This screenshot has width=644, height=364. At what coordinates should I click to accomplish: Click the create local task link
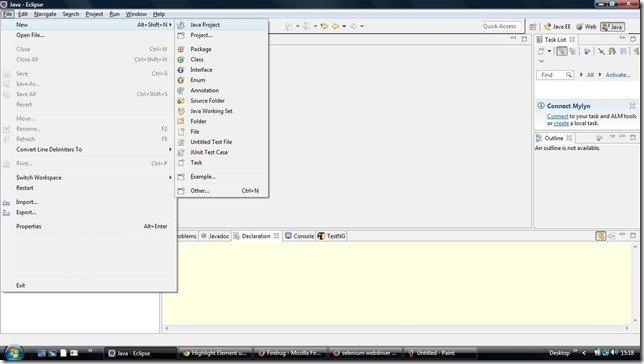[561, 123]
